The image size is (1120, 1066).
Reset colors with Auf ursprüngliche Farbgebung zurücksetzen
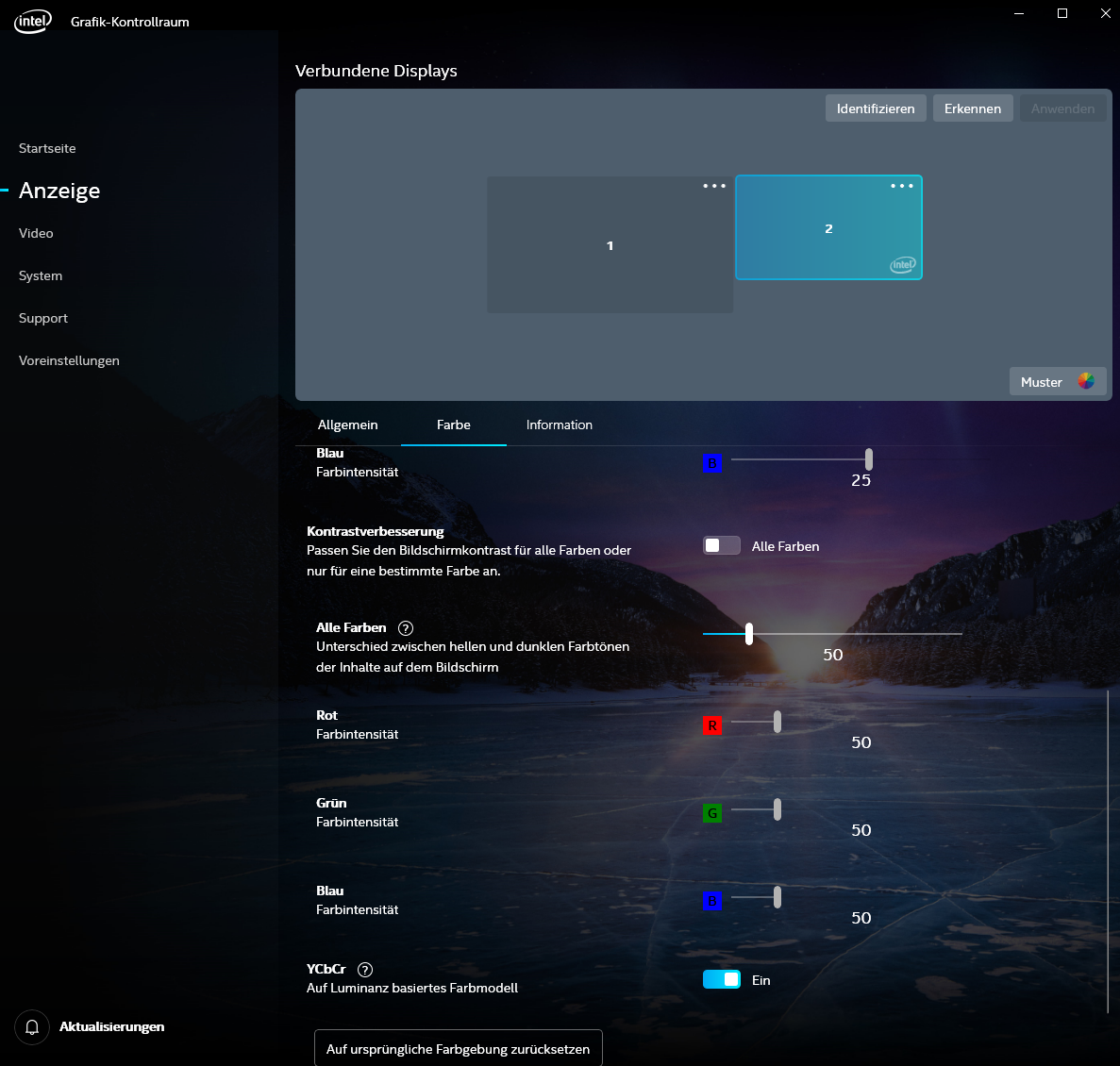click(459, 1048)
